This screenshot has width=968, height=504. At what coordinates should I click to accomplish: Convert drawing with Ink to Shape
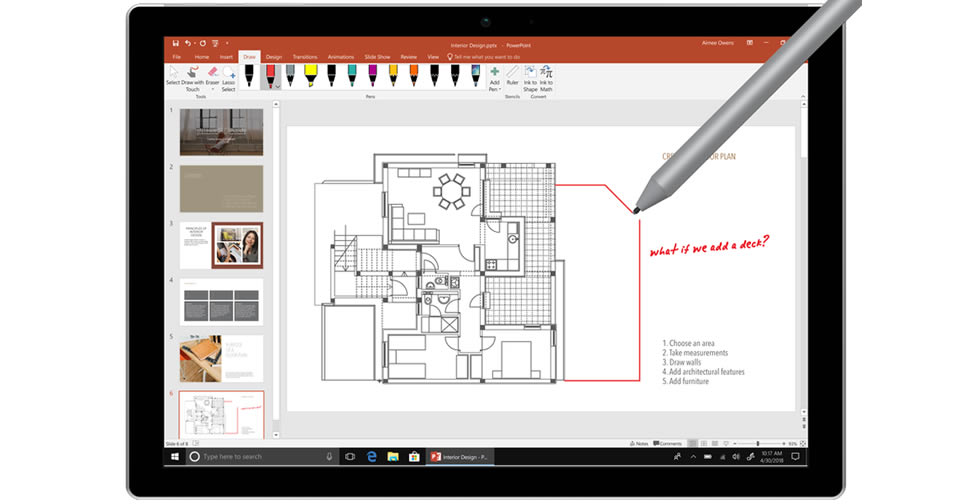[x=530, y=77]
